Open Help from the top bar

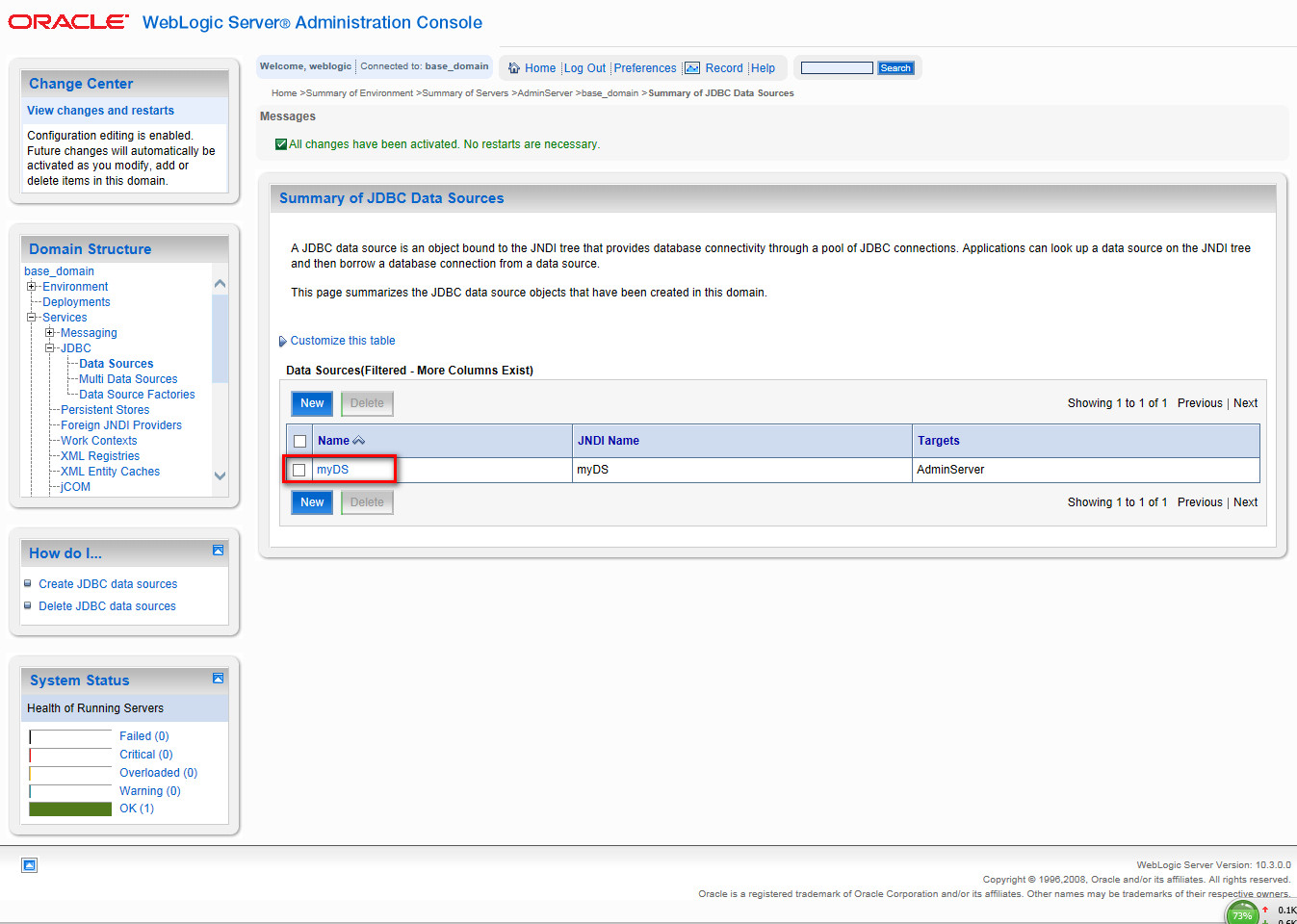tap(764, 68)
